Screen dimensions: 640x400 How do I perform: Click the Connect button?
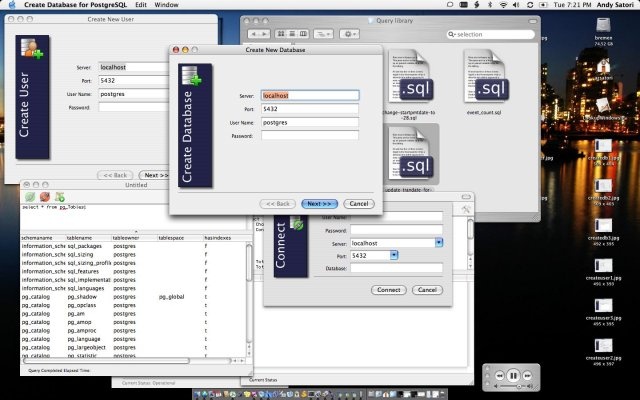pos(387,290)
